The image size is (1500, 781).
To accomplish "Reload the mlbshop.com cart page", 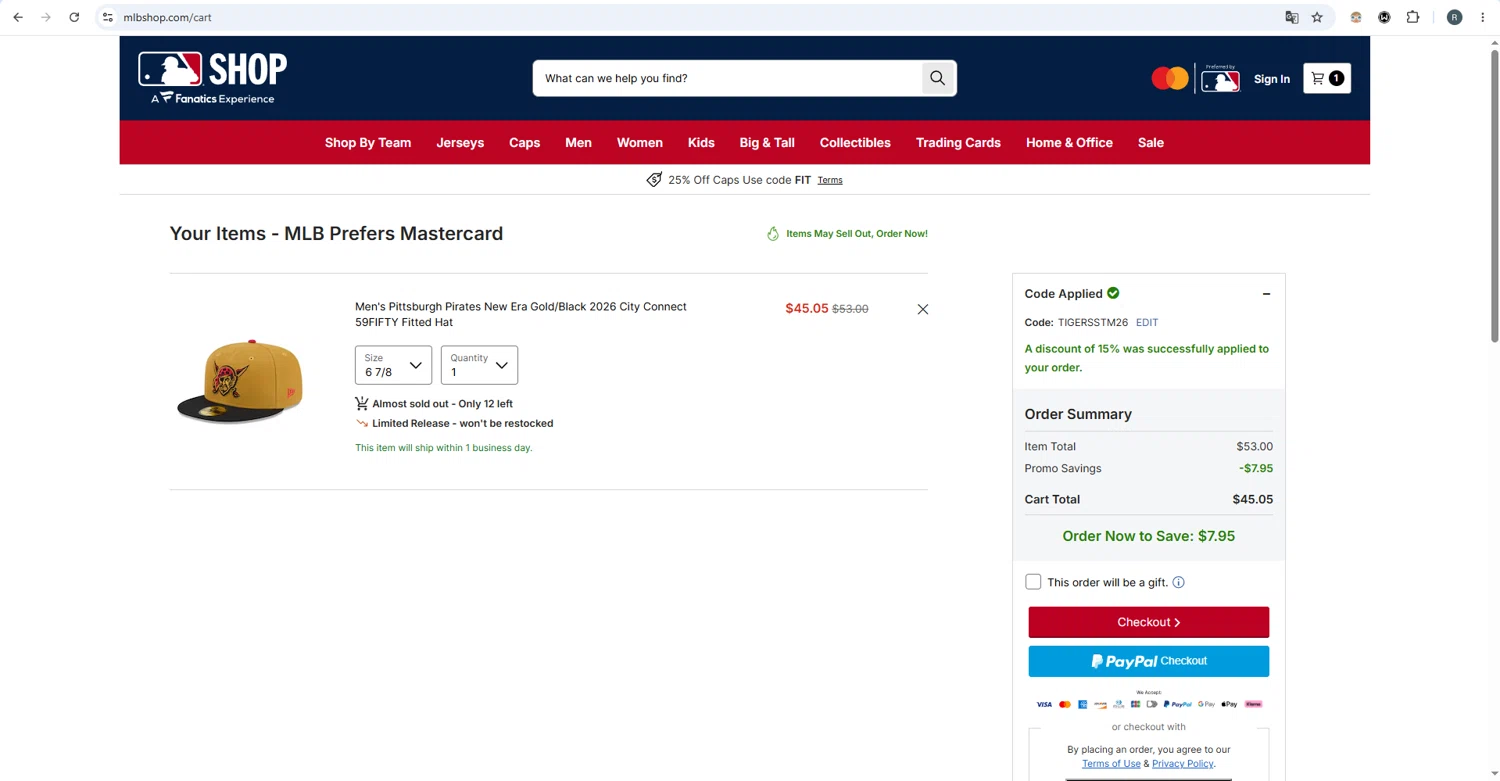I will (x=74, y=17).
